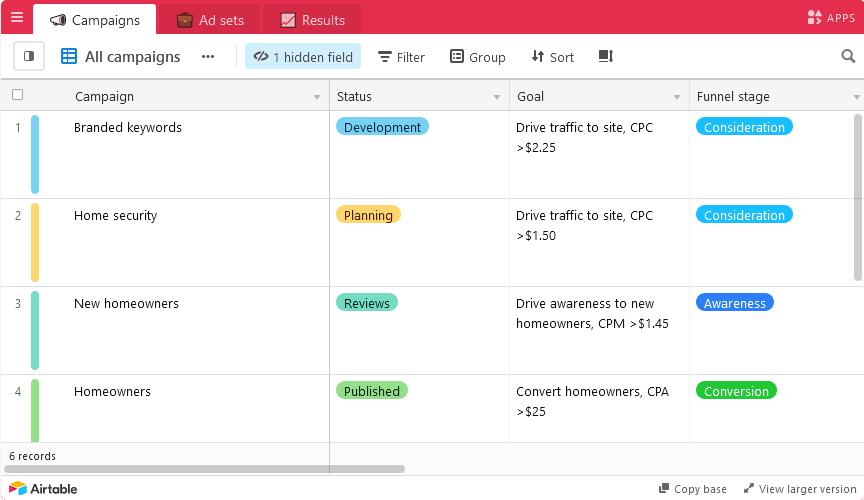
Task: Open the hamburger menu icon
Action: (x=17, y=17)
